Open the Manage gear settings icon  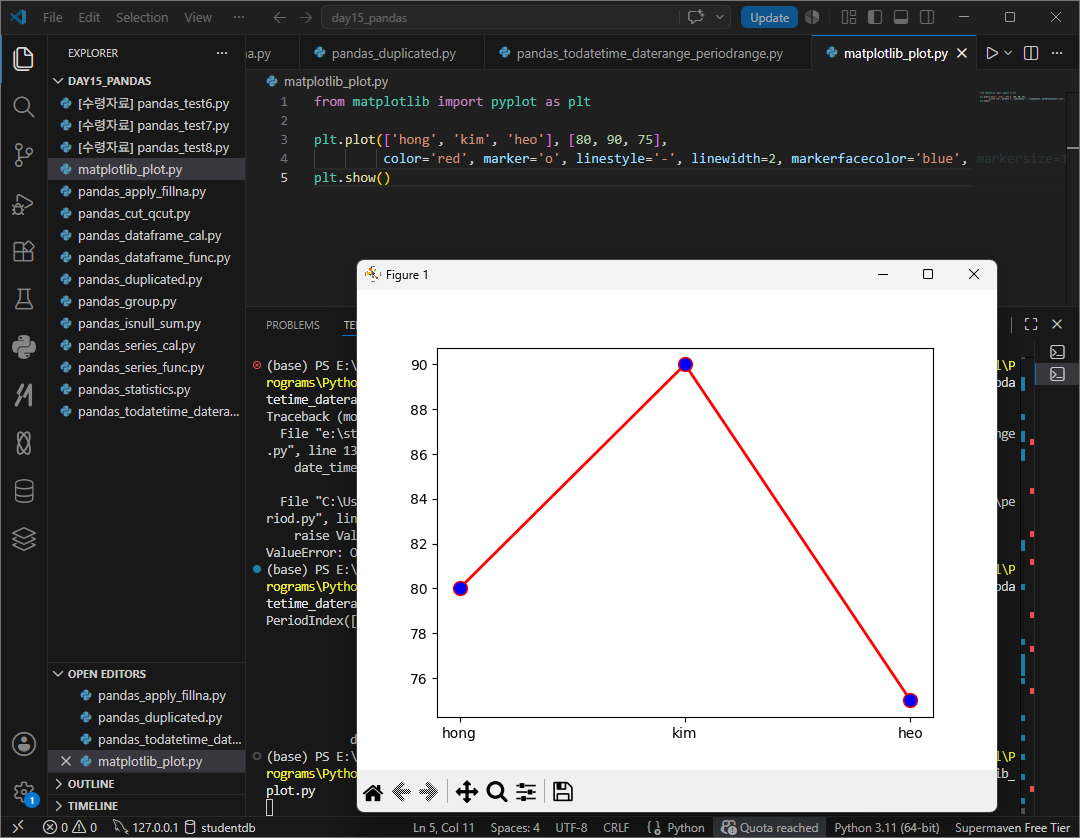23,793
